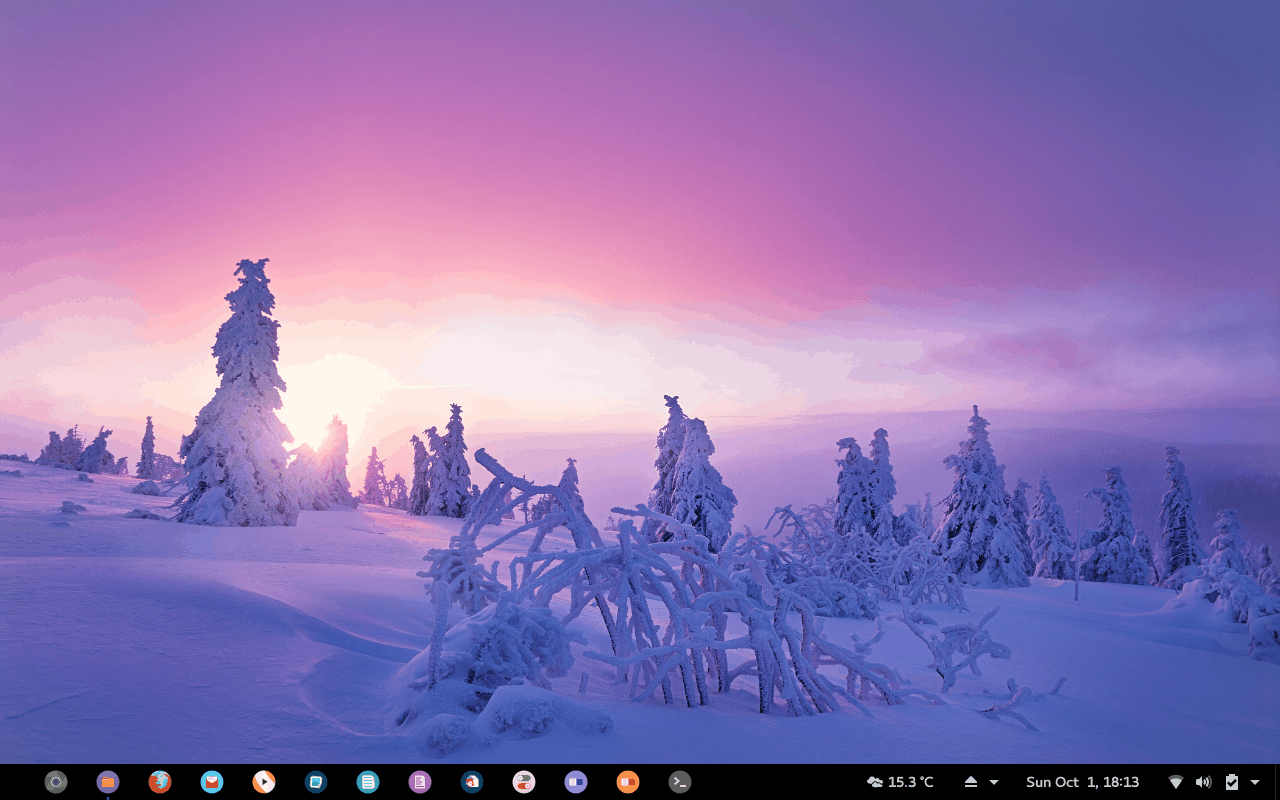The width and height of the screenshot is (1280, 800).
Task: Open the applications launcher icon in panel
Action: (56, 782)
